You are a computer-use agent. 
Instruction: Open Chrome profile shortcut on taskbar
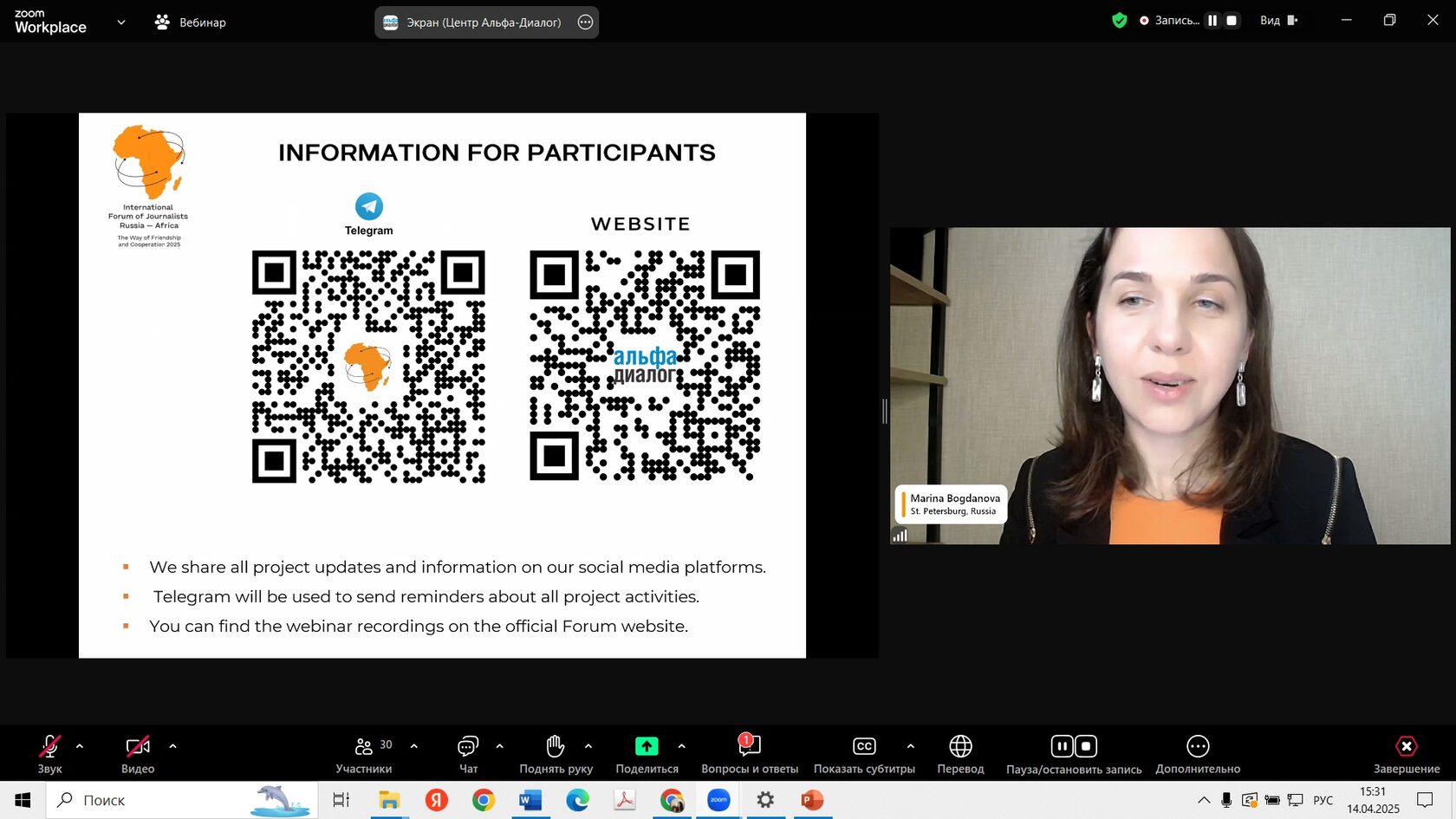[672, 800]
